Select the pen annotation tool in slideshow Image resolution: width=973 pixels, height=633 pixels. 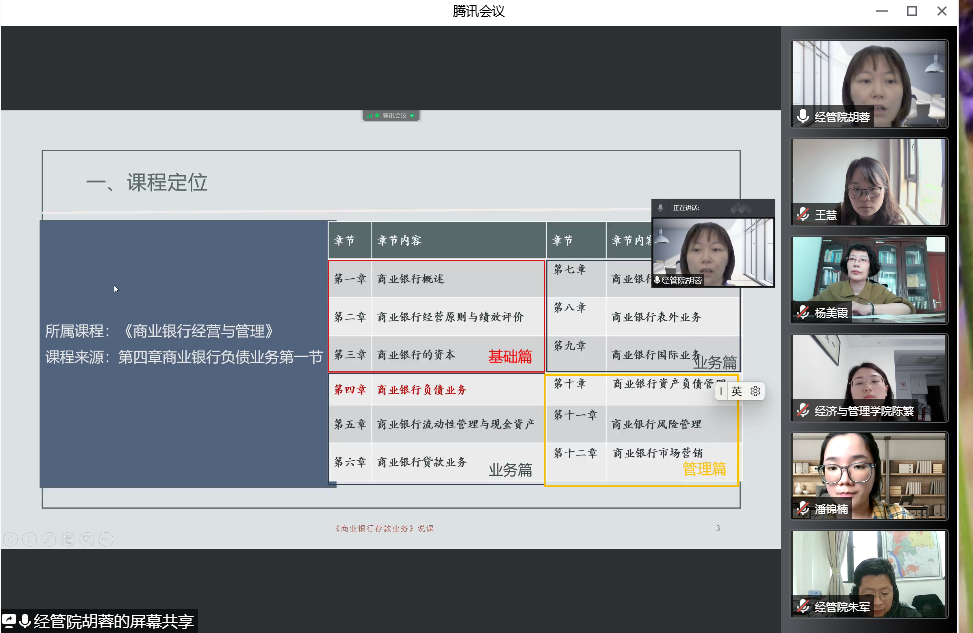[48, 539]
